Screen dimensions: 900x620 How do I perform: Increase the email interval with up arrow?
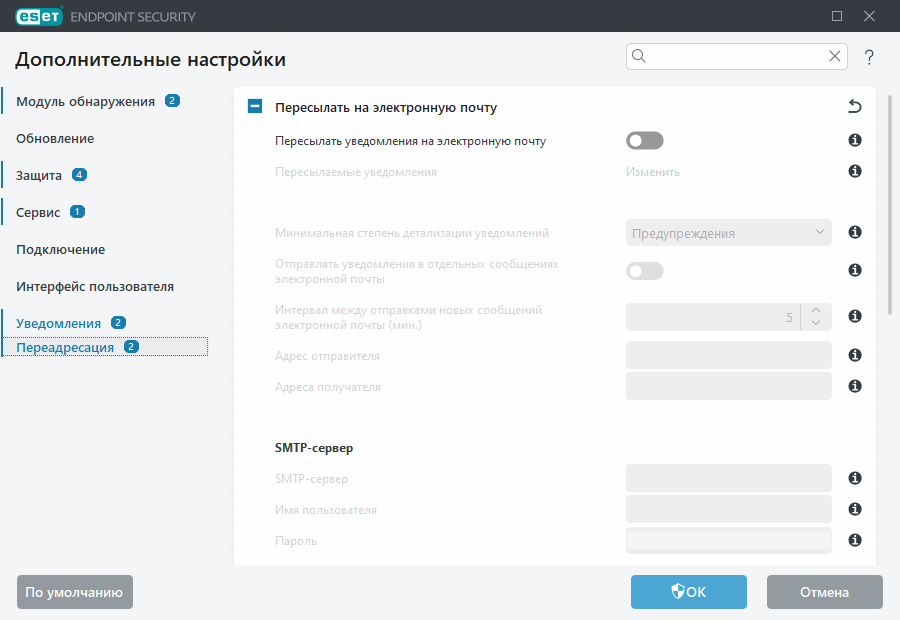coord(816,310)
